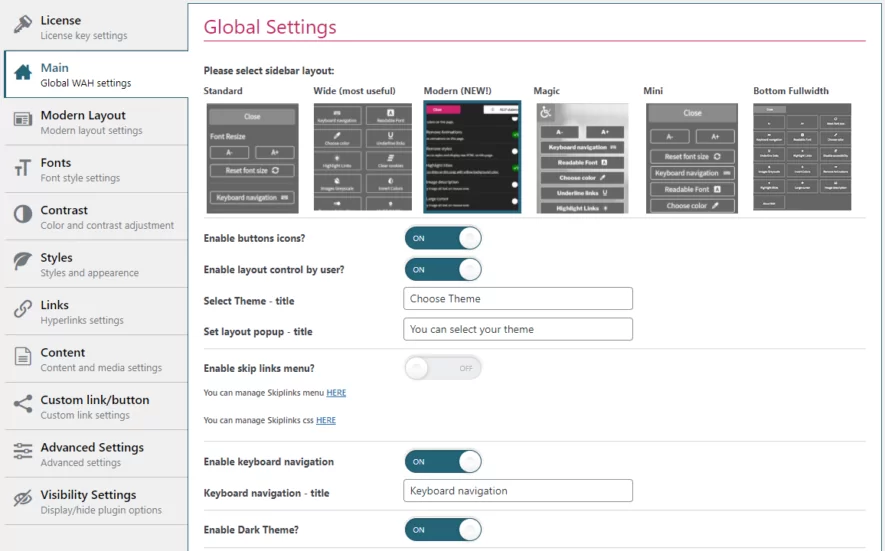Screen dimensions: 885x551
Task: Click the 'Global WAH settings' subtitle
Action: coord(86,83)
